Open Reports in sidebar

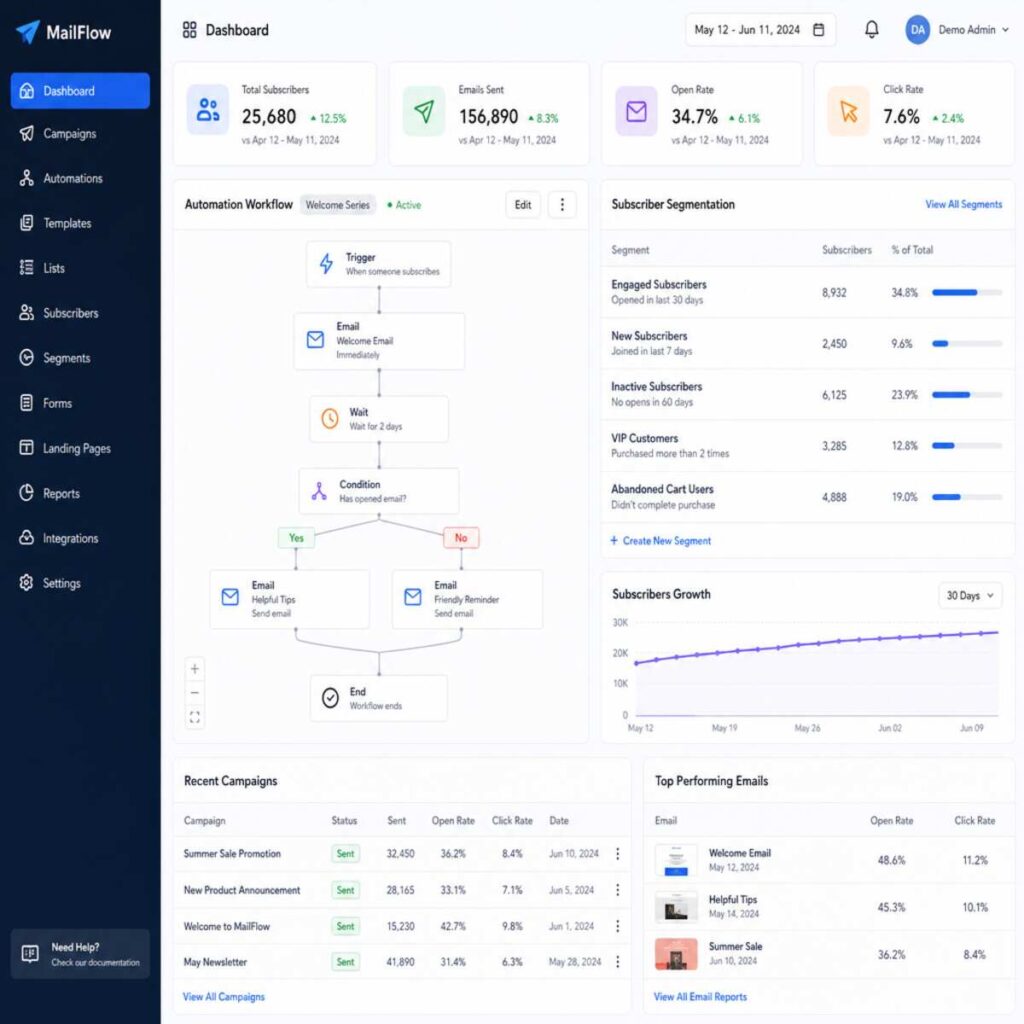tap(80, 494)
